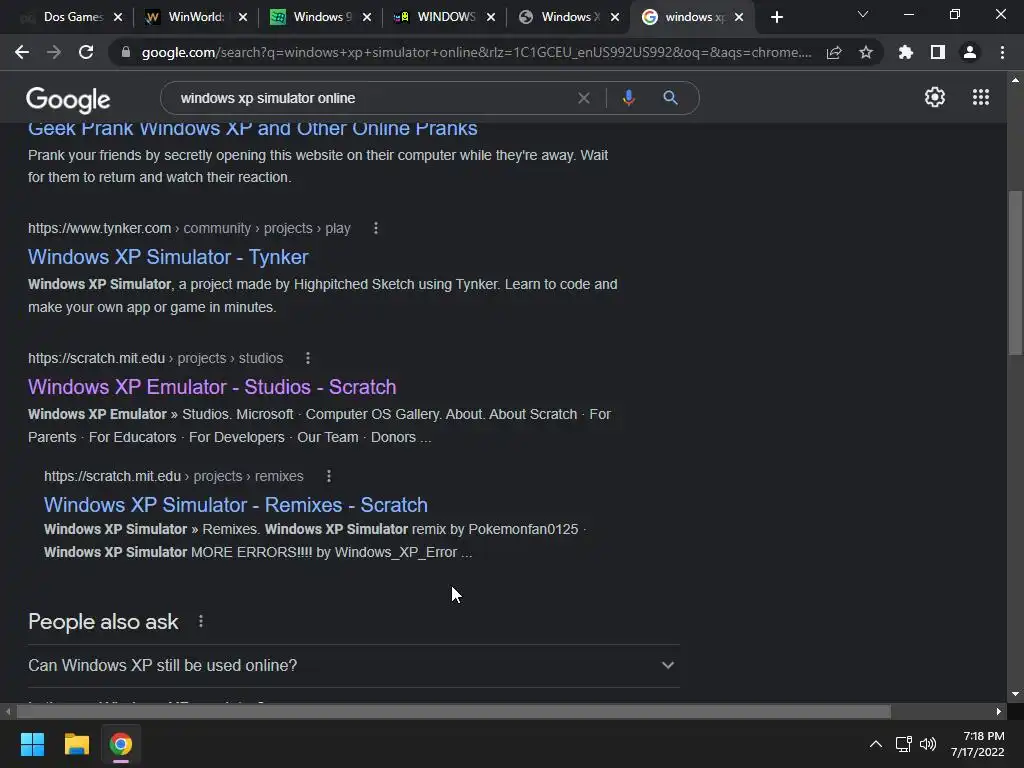Viewport: 1024px width, 768px height.
Task: Open a new browser tab
Action: 776,17
